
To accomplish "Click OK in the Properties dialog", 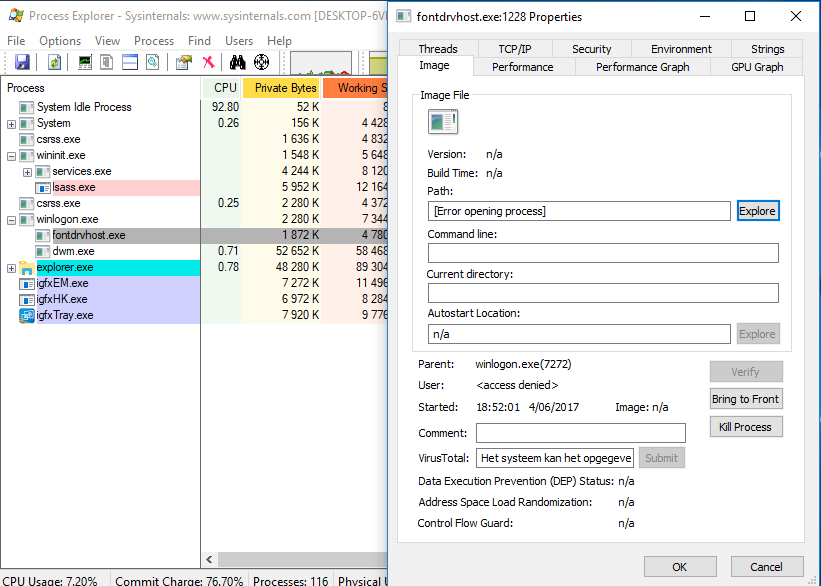I will (680, 567).
